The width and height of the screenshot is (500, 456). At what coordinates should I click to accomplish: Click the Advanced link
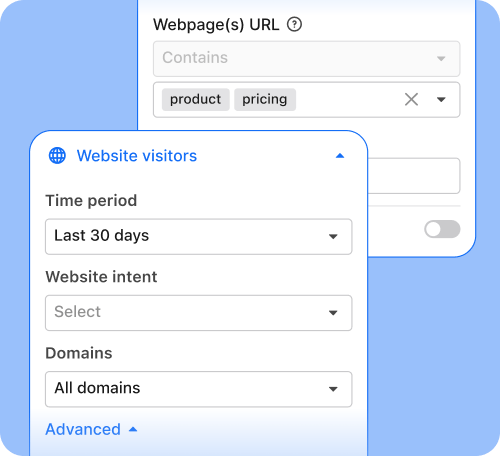coord(83,429)
